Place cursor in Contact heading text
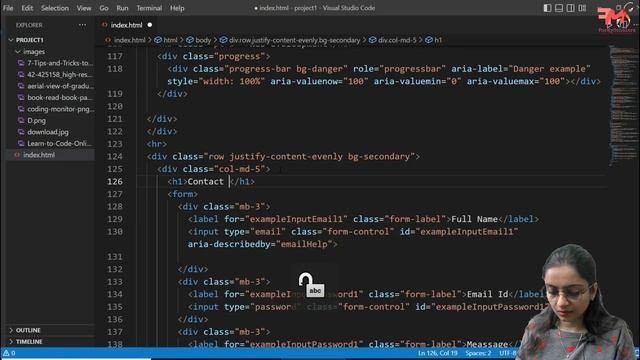Screen dimensions: 640x360 tap(205, 181)
